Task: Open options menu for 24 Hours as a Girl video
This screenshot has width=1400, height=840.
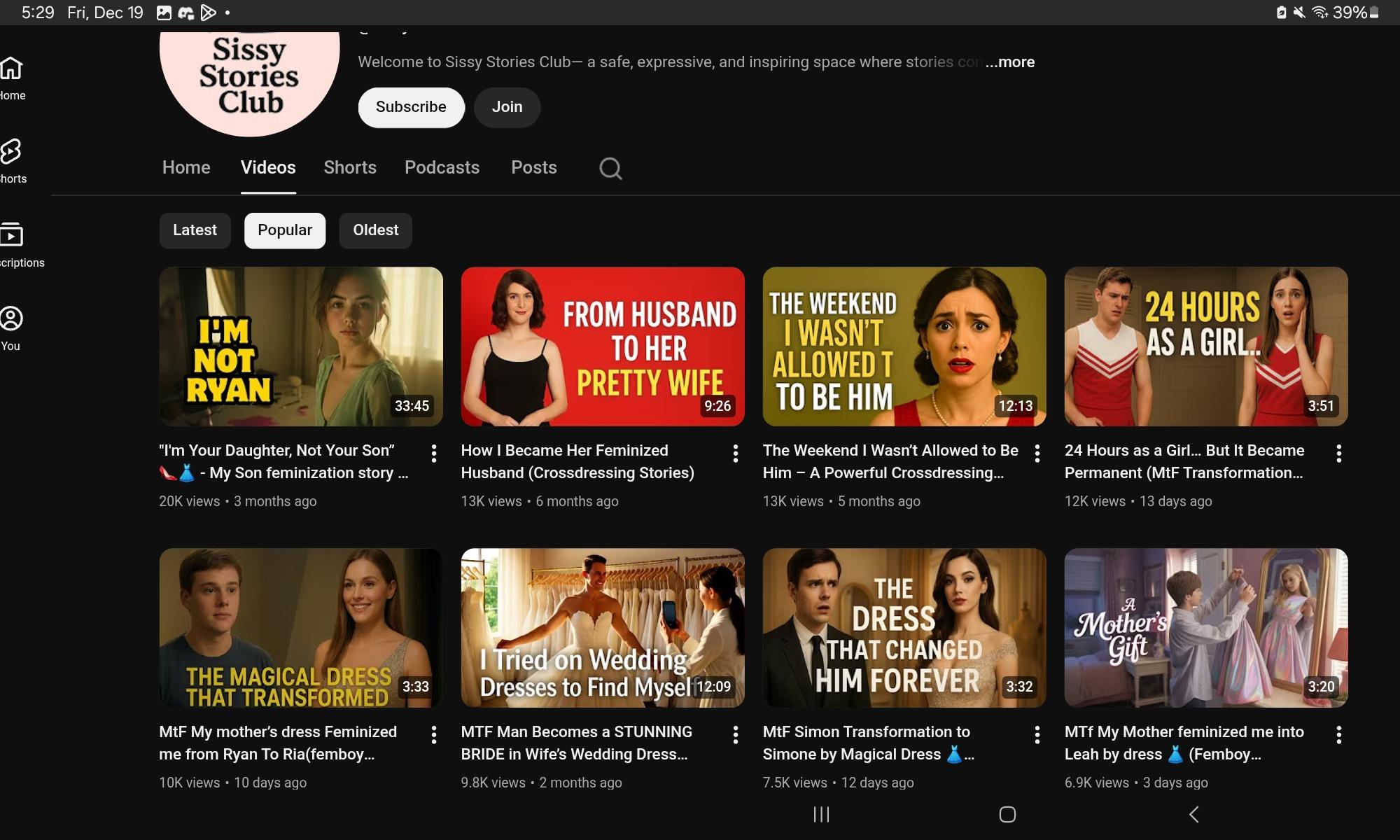Action: coord(1338,454)
